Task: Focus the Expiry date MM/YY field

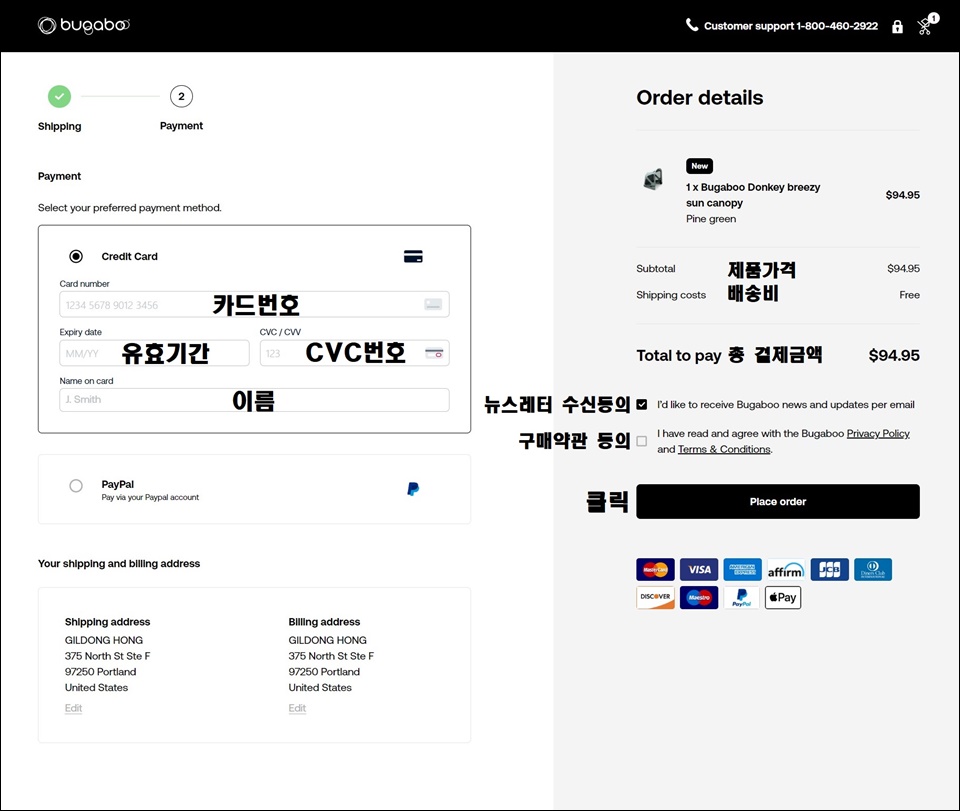Action: tap(154, 353)
